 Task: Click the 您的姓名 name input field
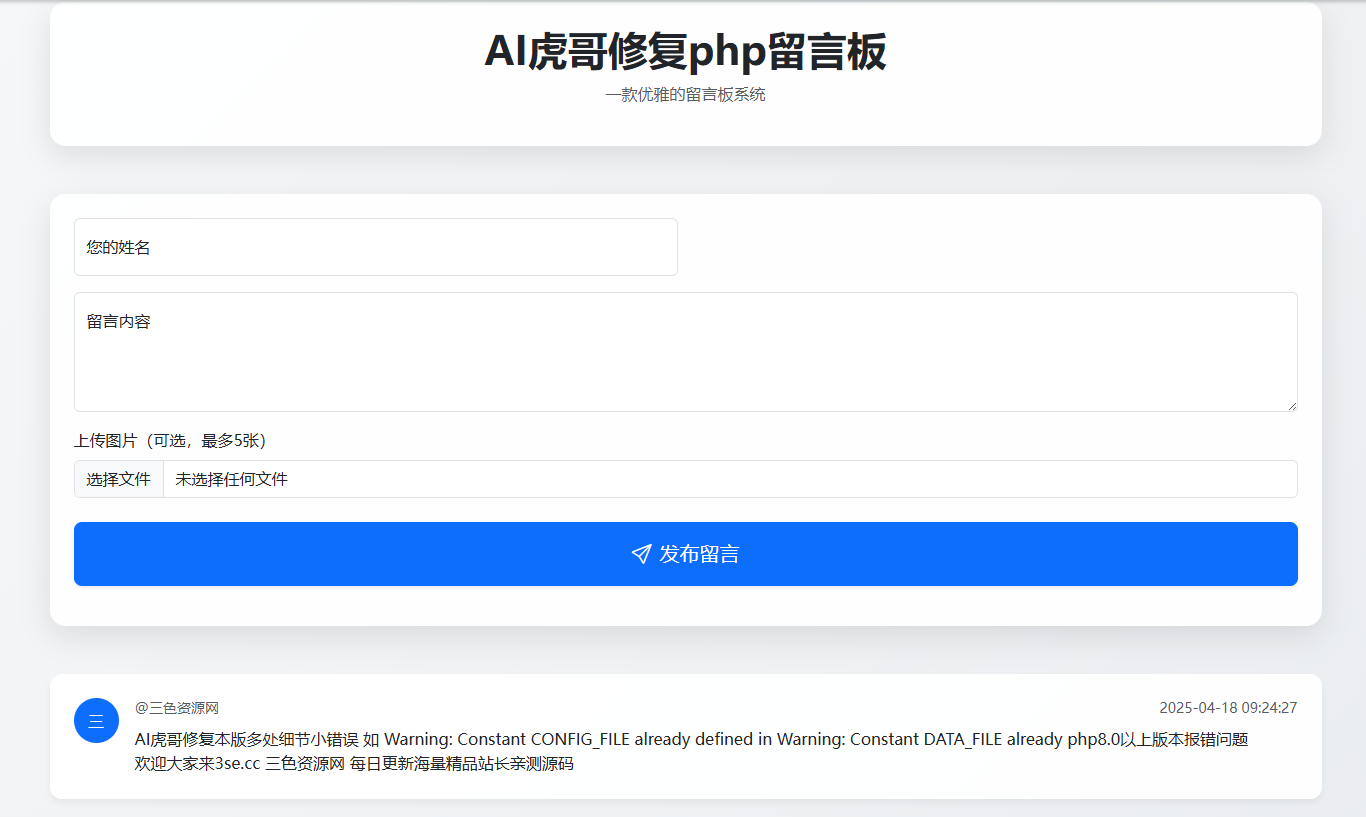375,247
